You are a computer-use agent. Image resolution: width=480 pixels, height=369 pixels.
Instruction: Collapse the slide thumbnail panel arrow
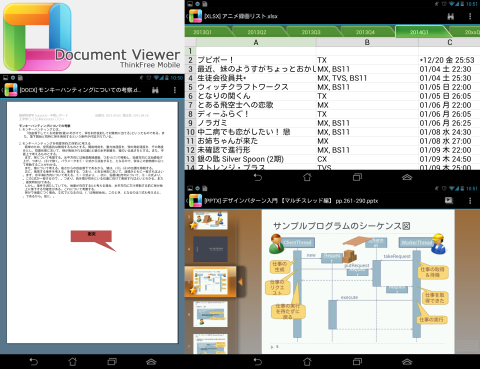click(x=241, y=282)
